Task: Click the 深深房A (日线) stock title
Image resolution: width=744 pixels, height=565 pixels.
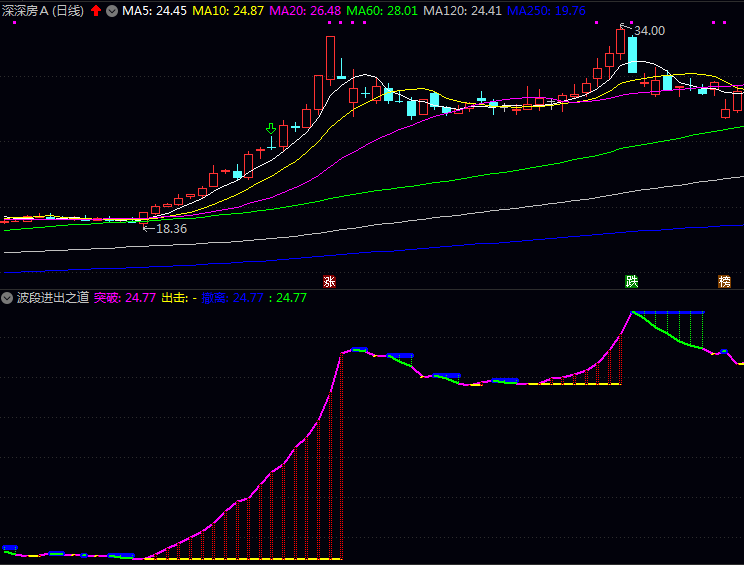Action: tap(43, 10)
